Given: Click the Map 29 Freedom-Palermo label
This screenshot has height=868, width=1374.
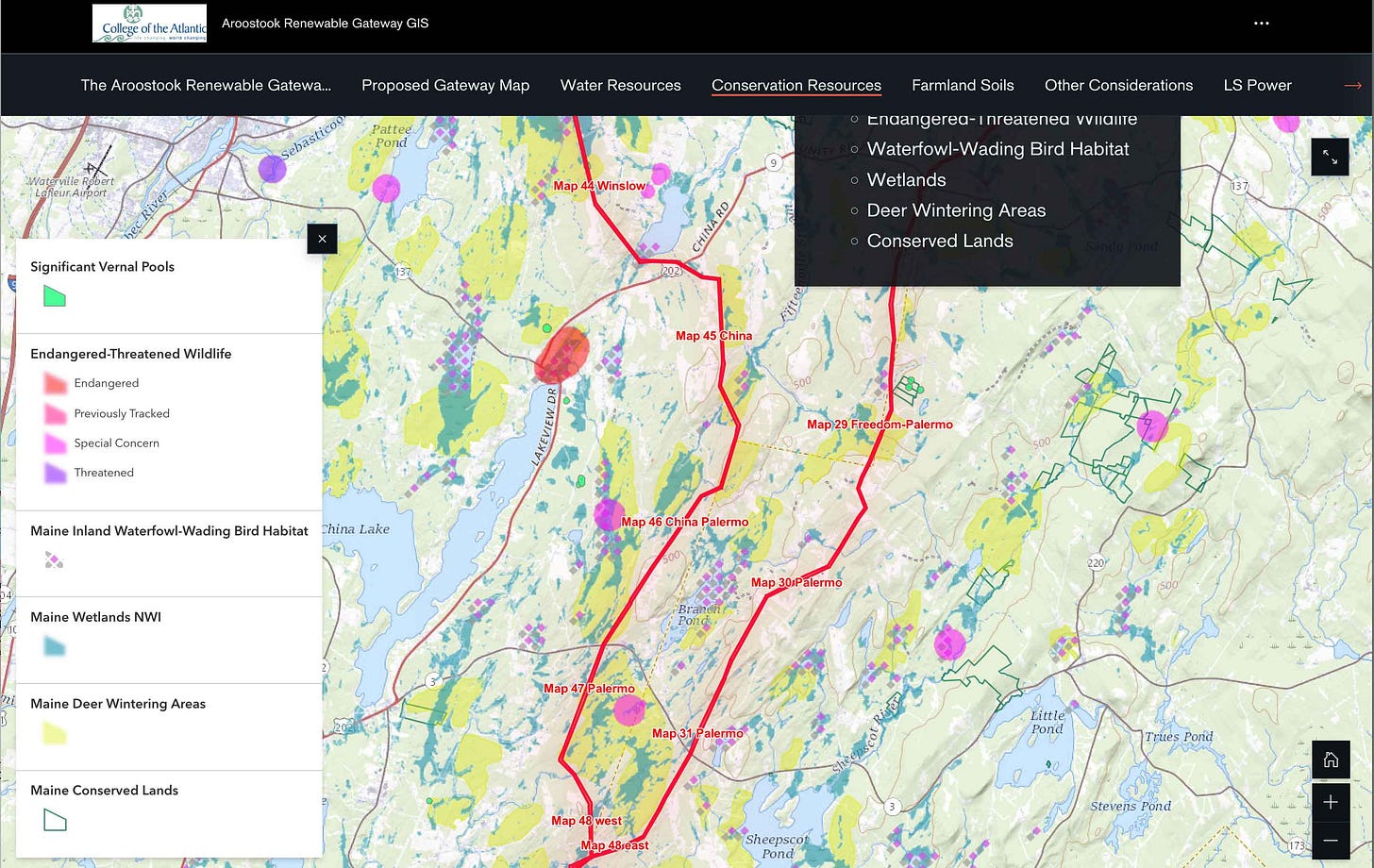Looking at the screenshot, I should pyautogui.click(x=880, y=425).
